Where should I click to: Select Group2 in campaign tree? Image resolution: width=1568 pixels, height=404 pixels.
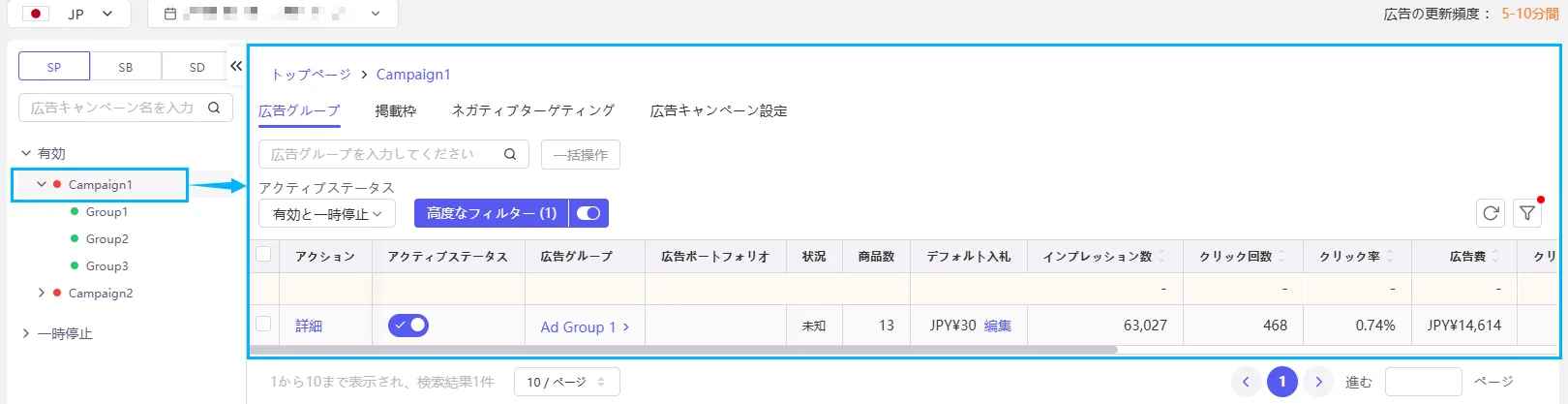coord(106,238)
